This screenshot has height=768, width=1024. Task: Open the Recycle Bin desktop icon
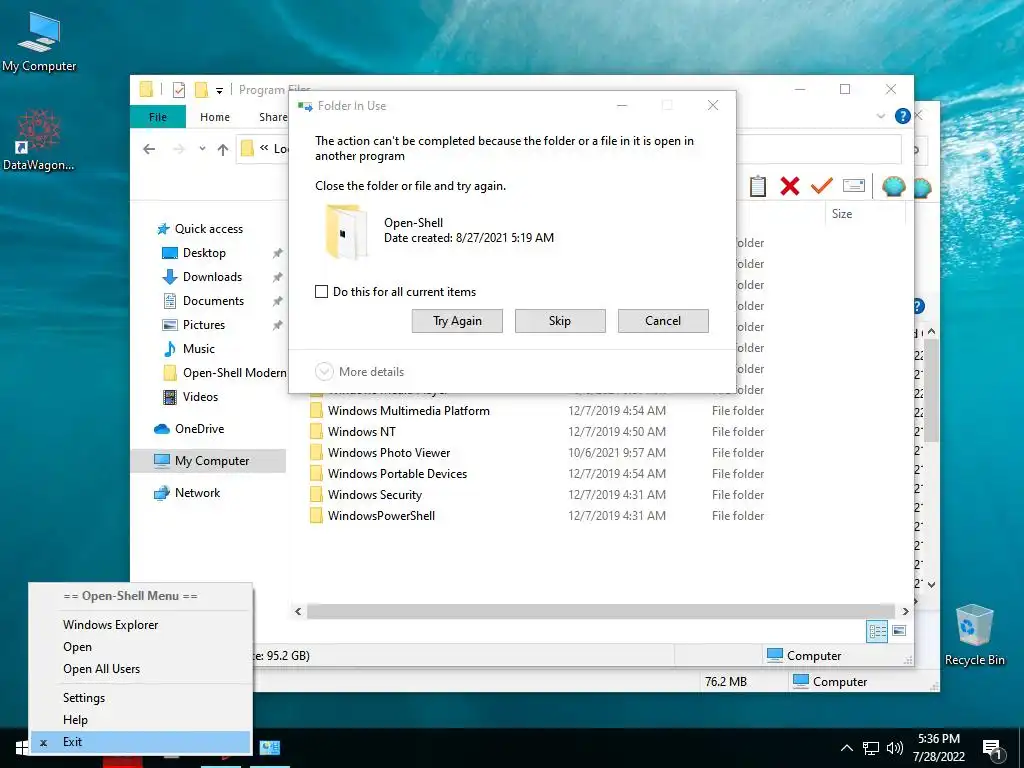[974, 635]
